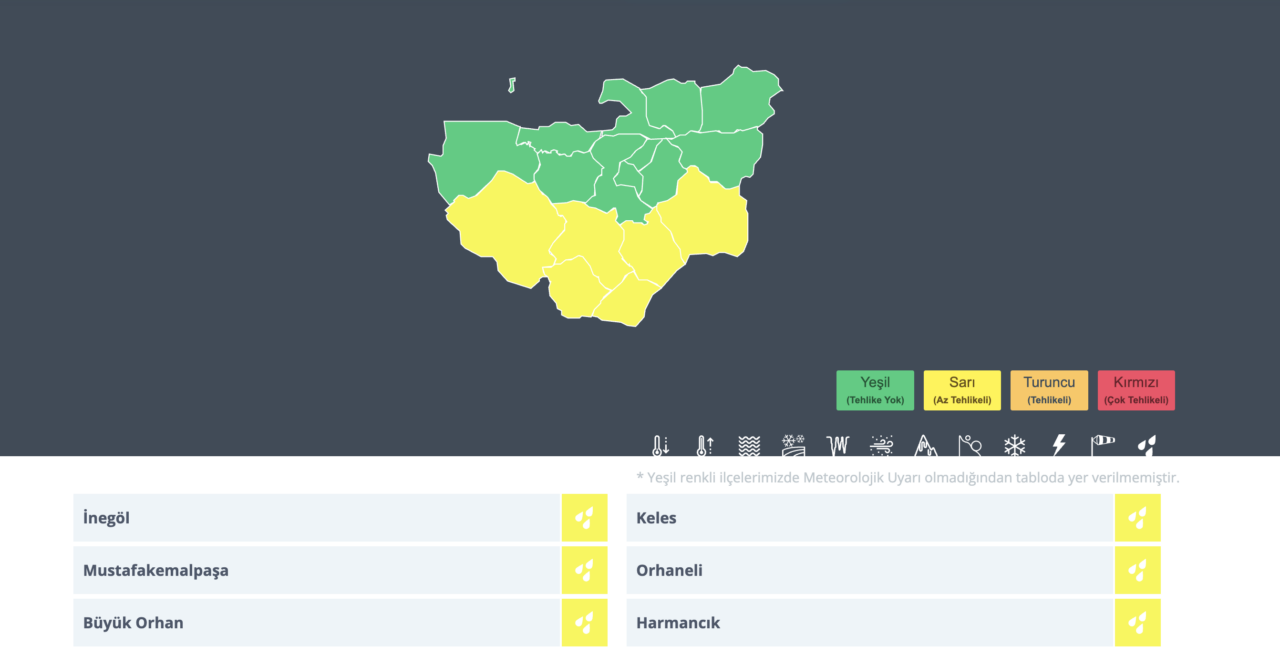
Task: Select the Harmancık district row
Action: (x=869, y=622)
